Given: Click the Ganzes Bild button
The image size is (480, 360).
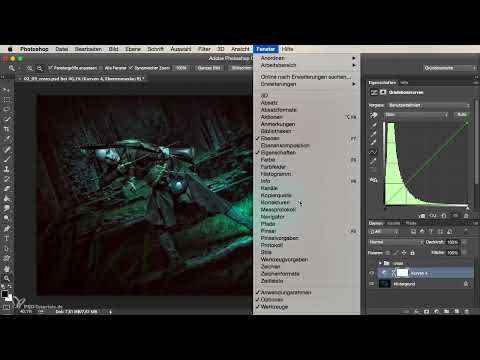Looking at the screenshot, I should coord(209,68).
